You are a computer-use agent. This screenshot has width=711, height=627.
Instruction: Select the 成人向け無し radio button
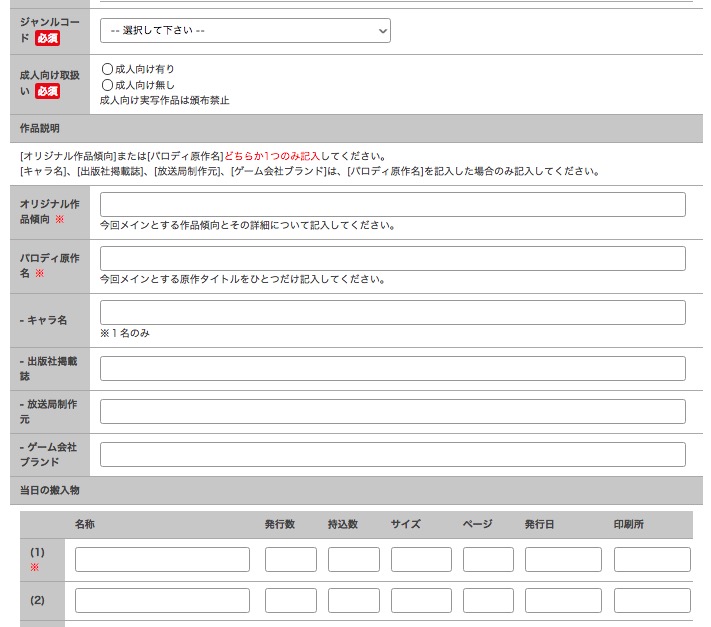[107, 85]
